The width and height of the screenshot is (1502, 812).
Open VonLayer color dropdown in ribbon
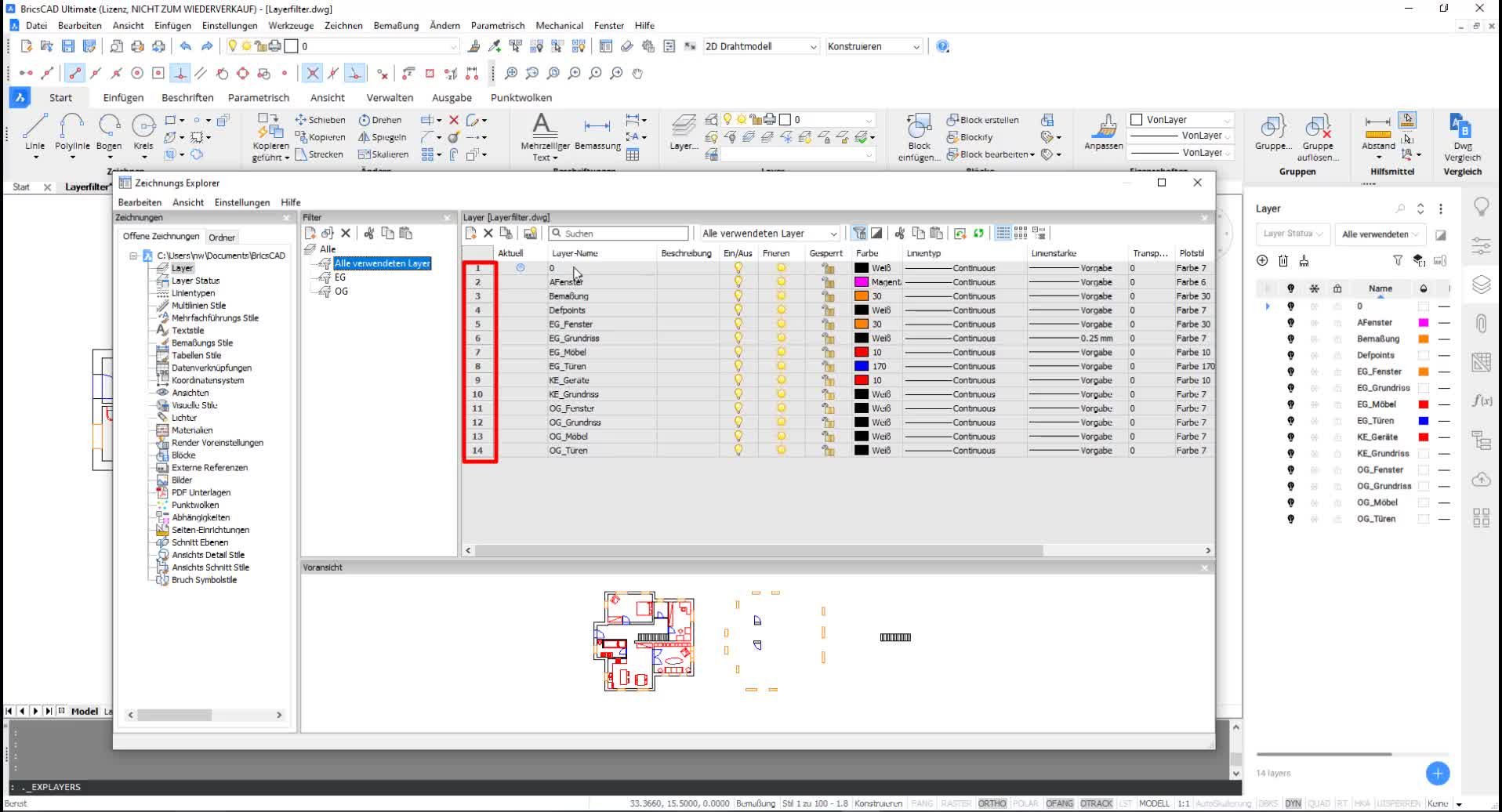click(x=1181, y=120)
